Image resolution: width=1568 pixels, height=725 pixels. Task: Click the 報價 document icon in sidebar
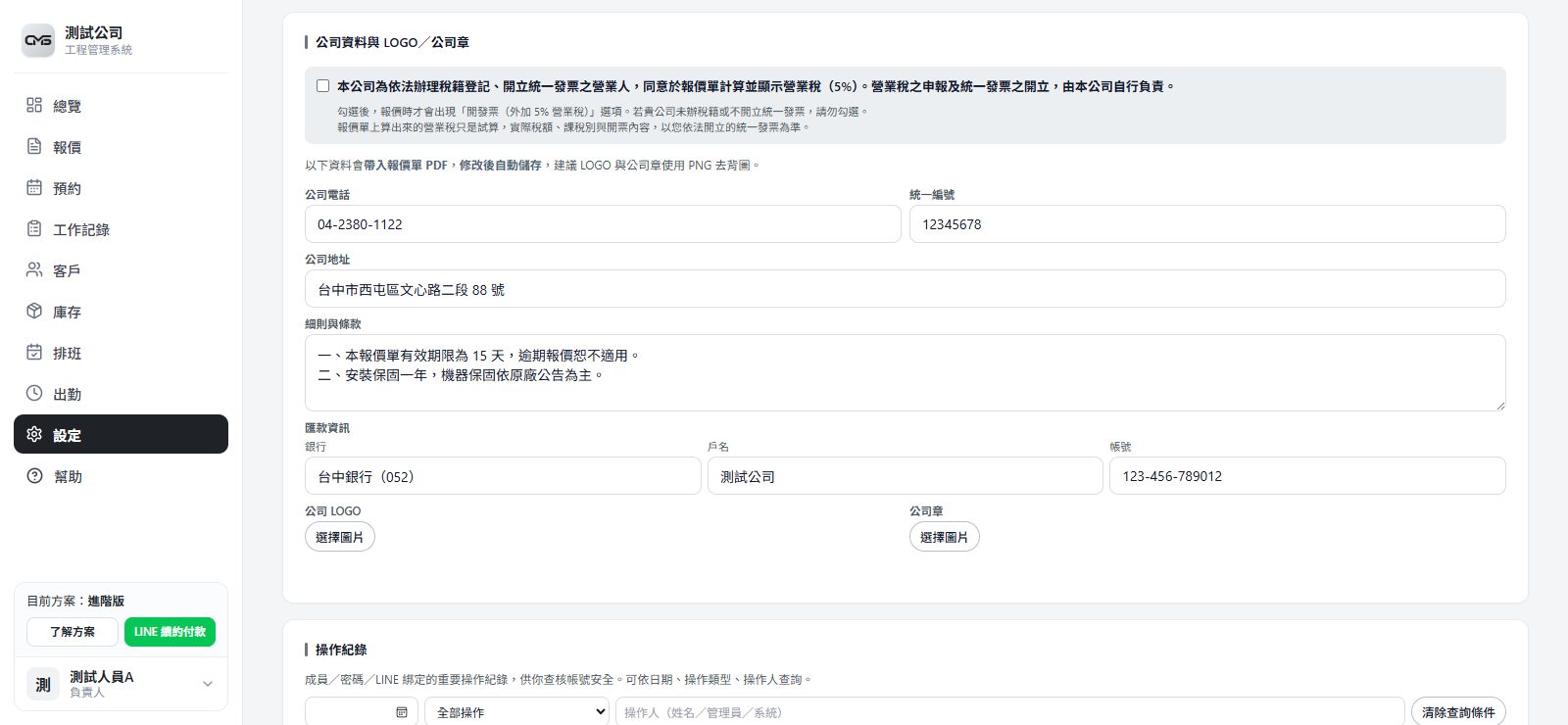pos(34,146)
